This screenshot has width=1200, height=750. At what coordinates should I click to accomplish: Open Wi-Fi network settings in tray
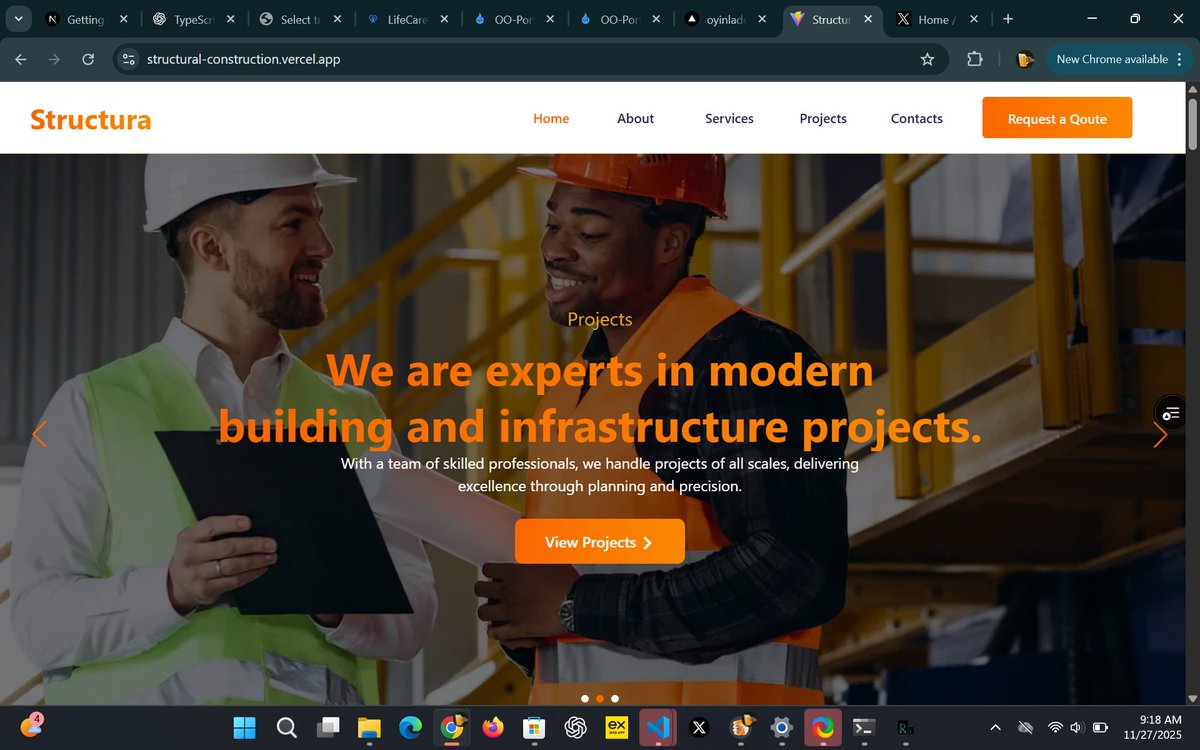pyautogui.click(x=1055, y=727)
